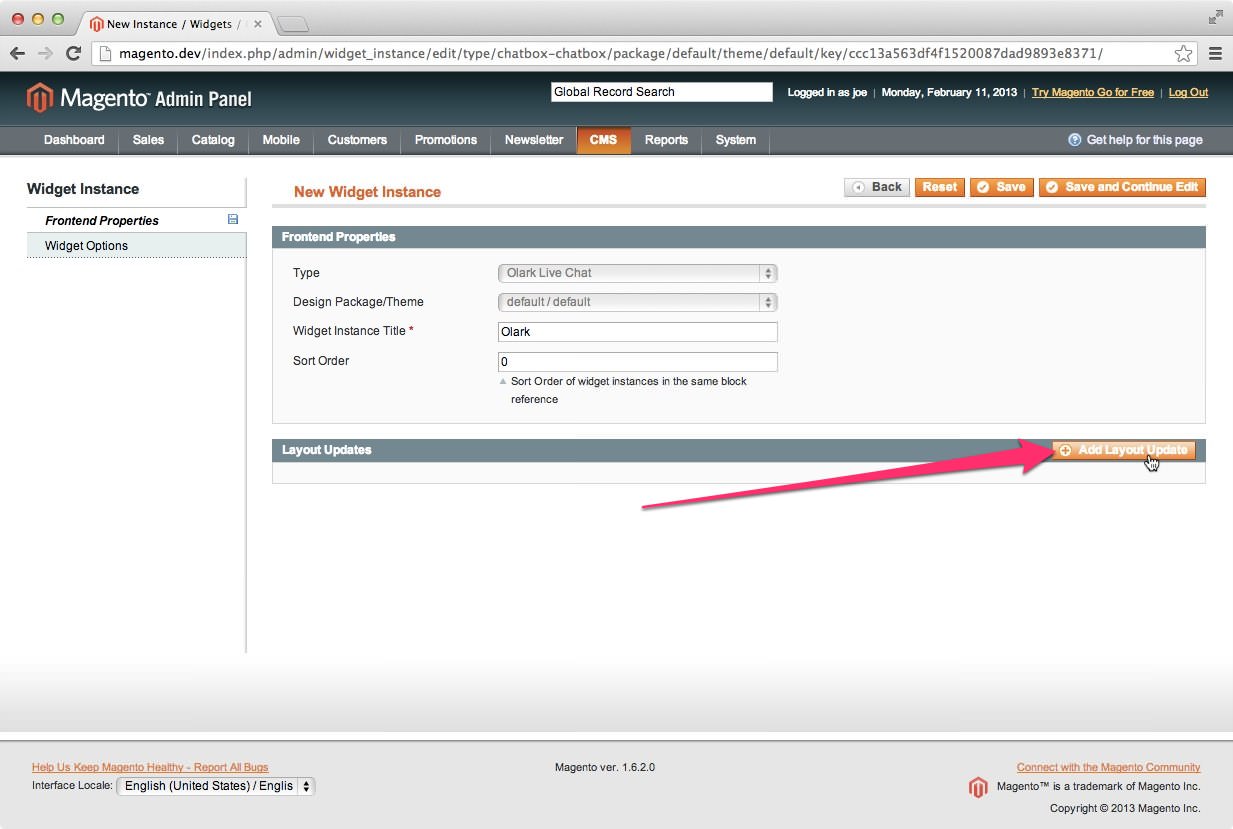Open the Design Package/Theme dropdown
Image resolution: width=1233 pixels, height=829 pixels.
637,302
